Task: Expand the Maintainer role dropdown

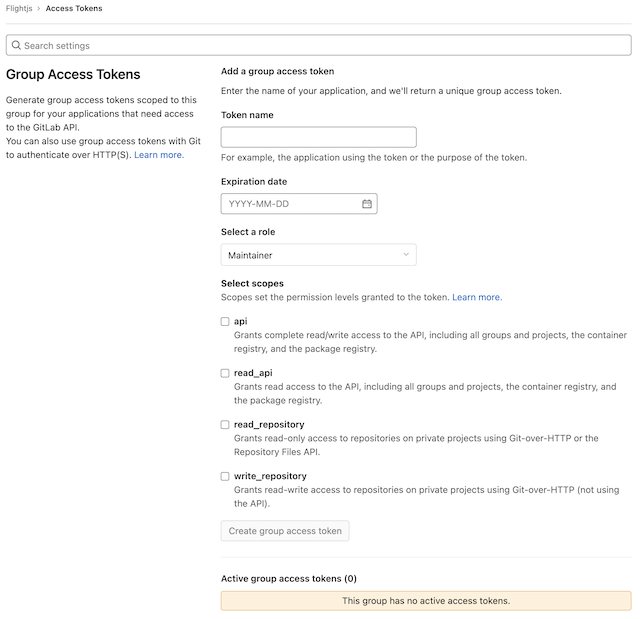Action: pyautogui.click(x=317, y=255)
